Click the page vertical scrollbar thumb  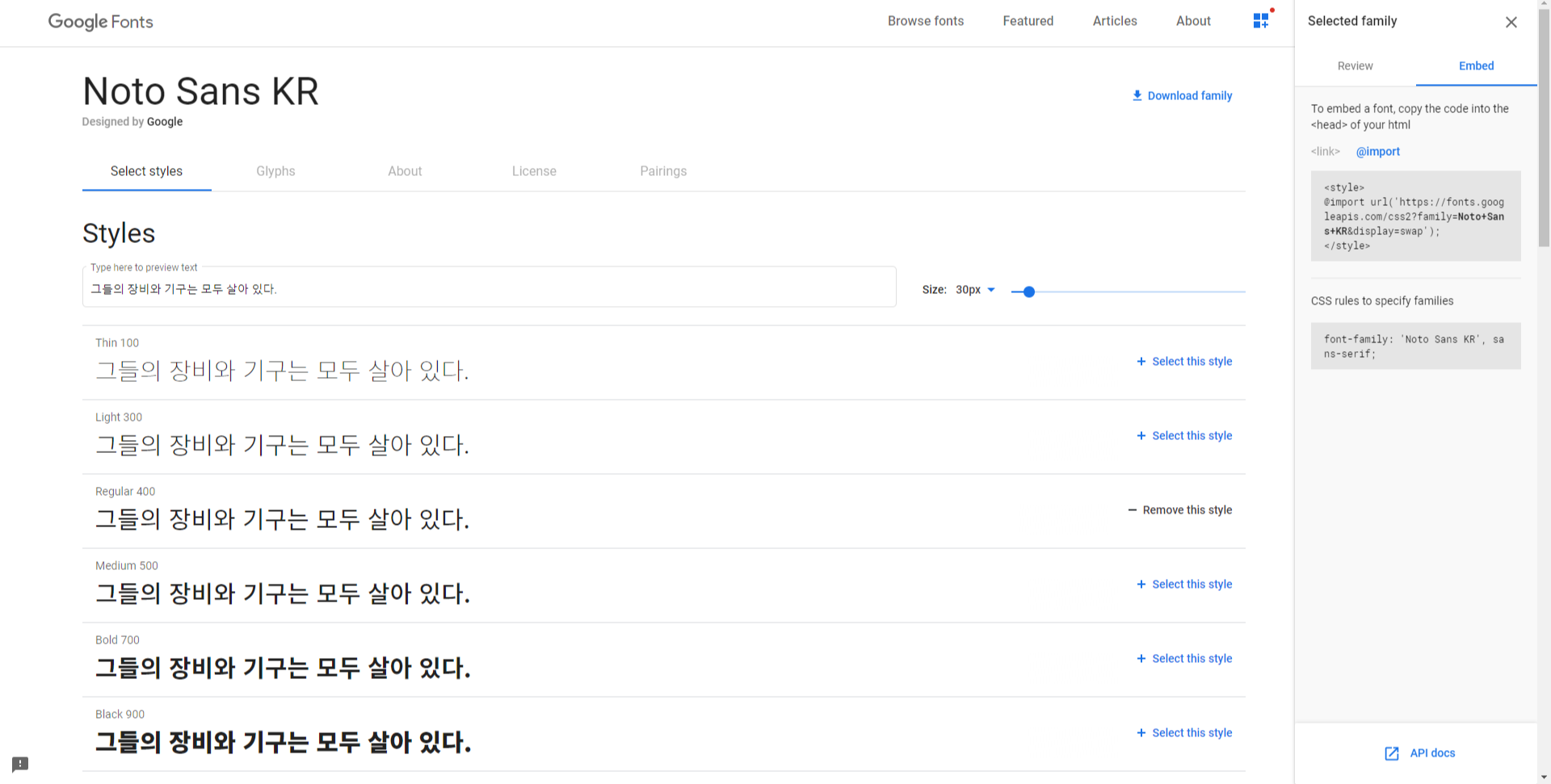click(1544, 127)
